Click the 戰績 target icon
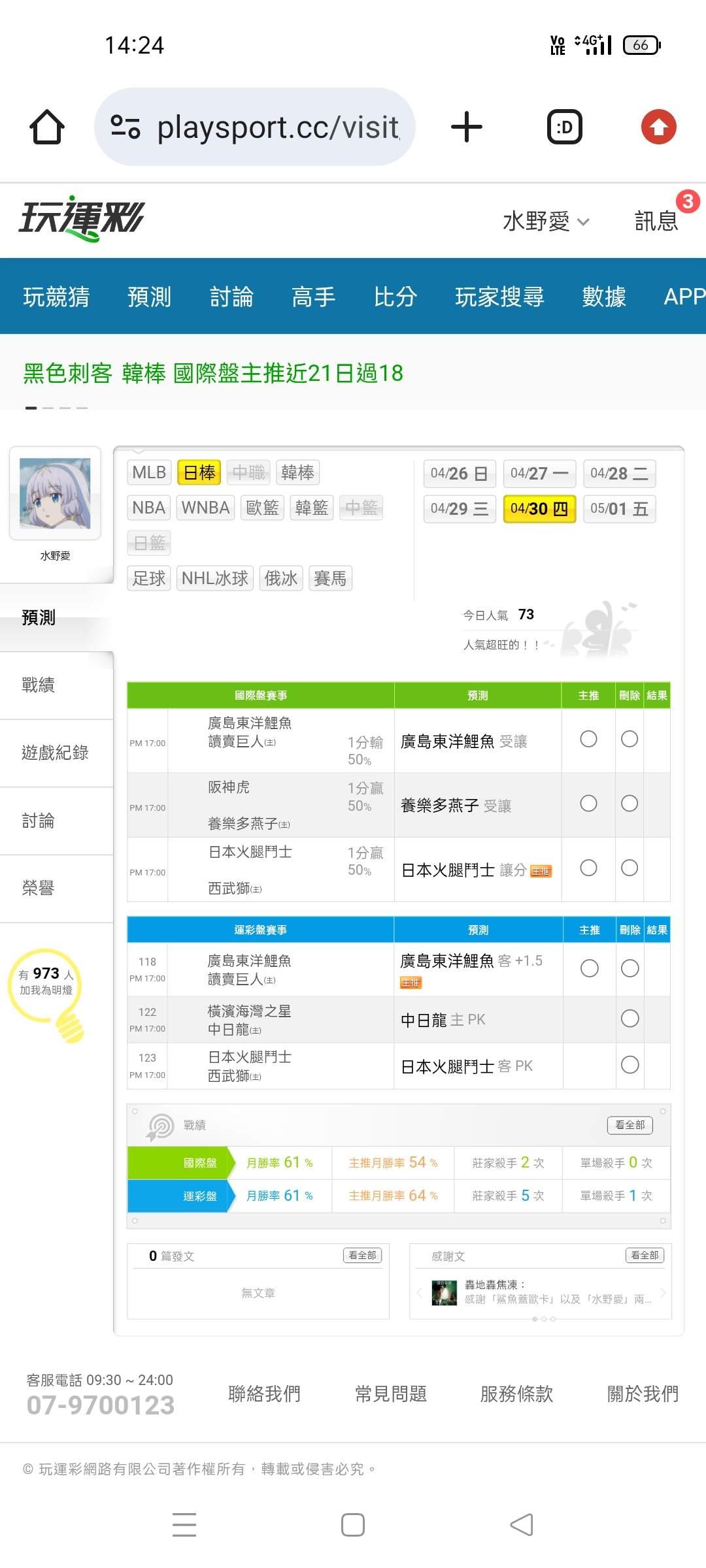 [x=160, y=1126]
